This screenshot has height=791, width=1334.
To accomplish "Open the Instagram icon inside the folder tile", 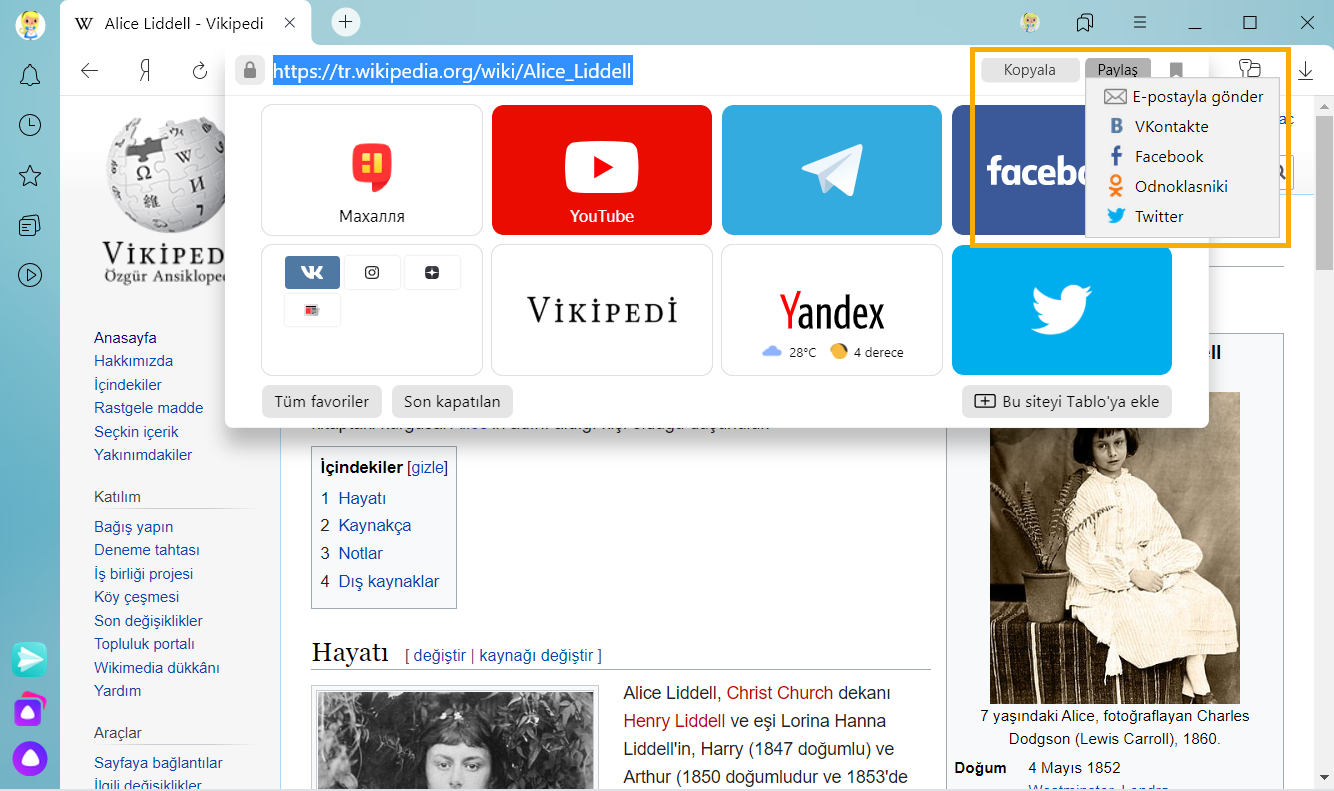I will tap(372, 272).
